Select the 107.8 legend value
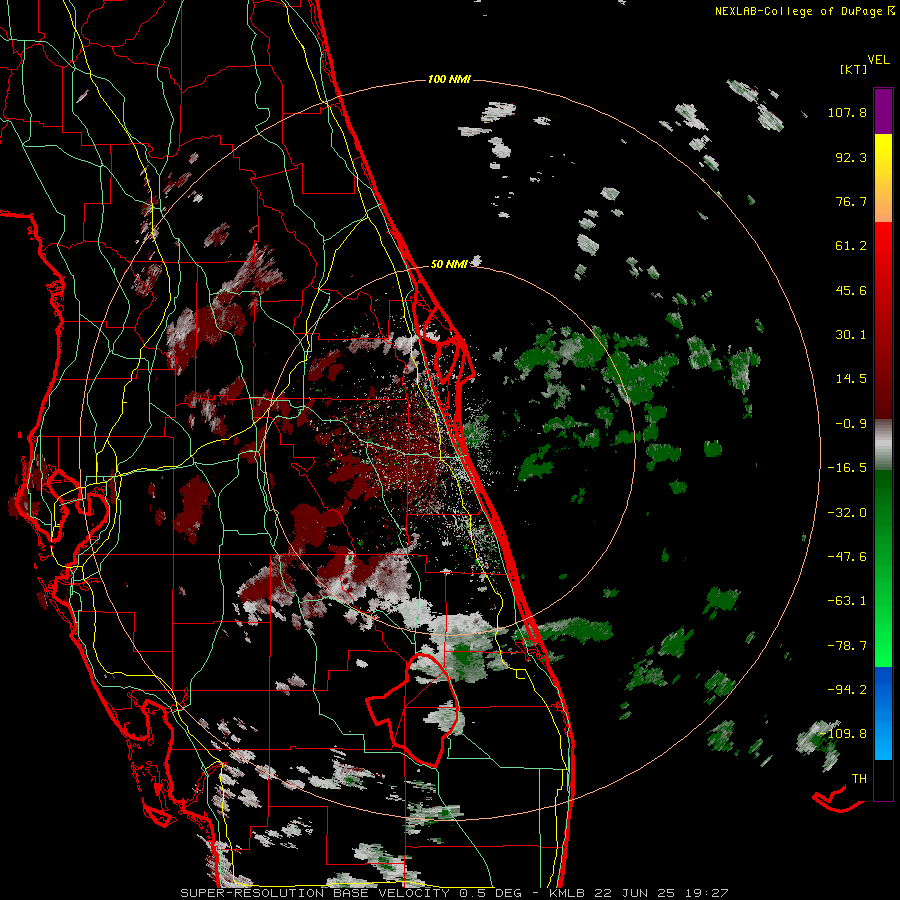Viewport: 900px width, 900px height. (x=847, y=112)
